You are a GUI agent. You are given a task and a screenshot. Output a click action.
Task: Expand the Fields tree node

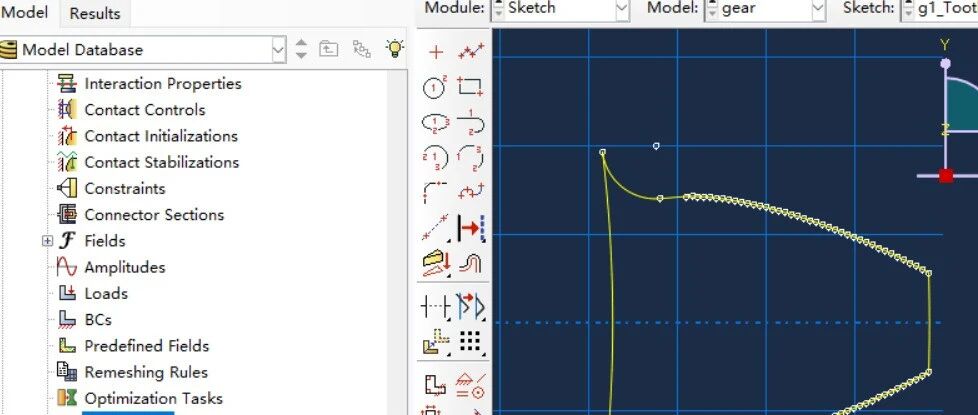[47, 241]
